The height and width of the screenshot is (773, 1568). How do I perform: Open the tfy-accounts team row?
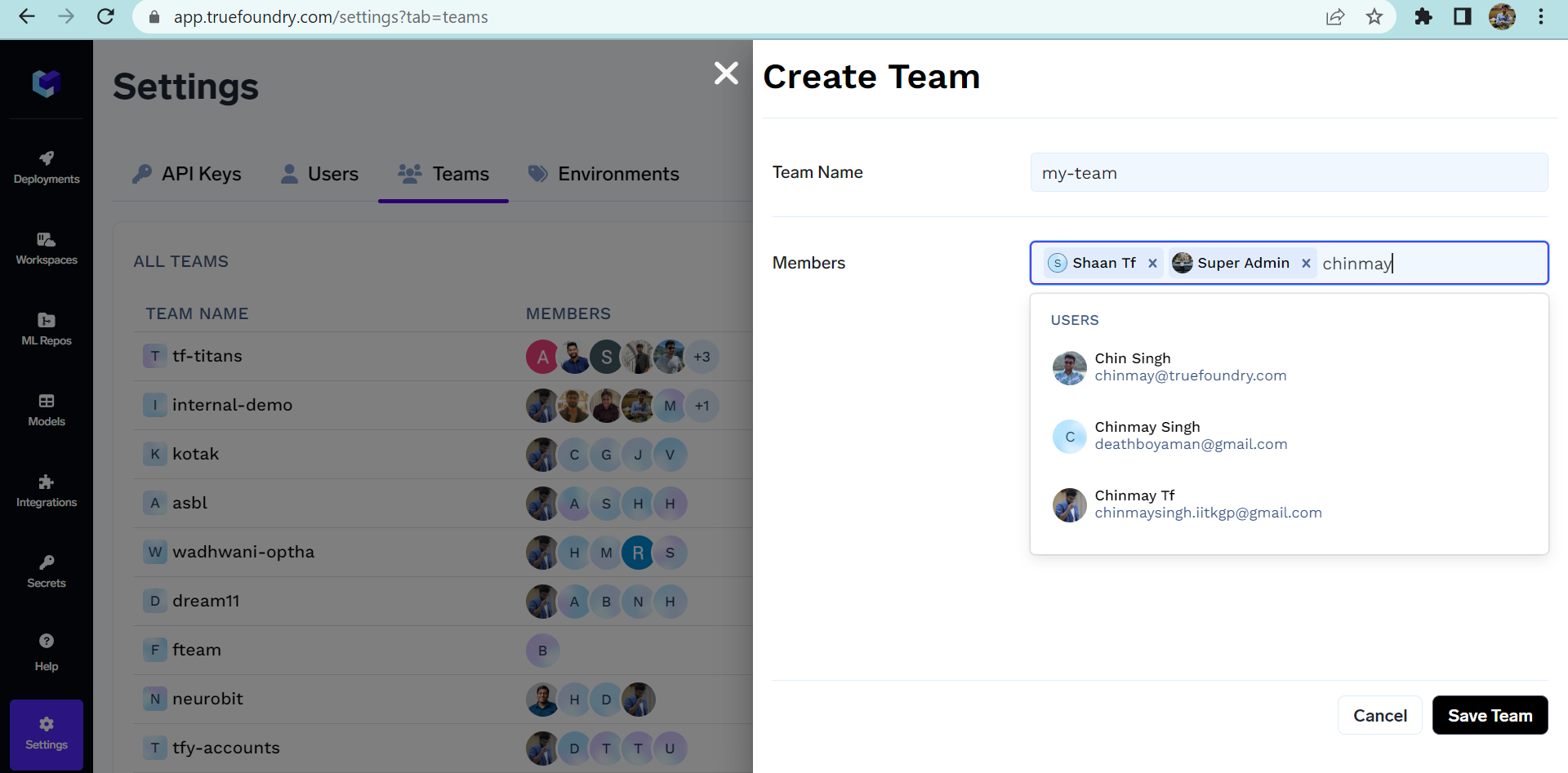point(443,748)
